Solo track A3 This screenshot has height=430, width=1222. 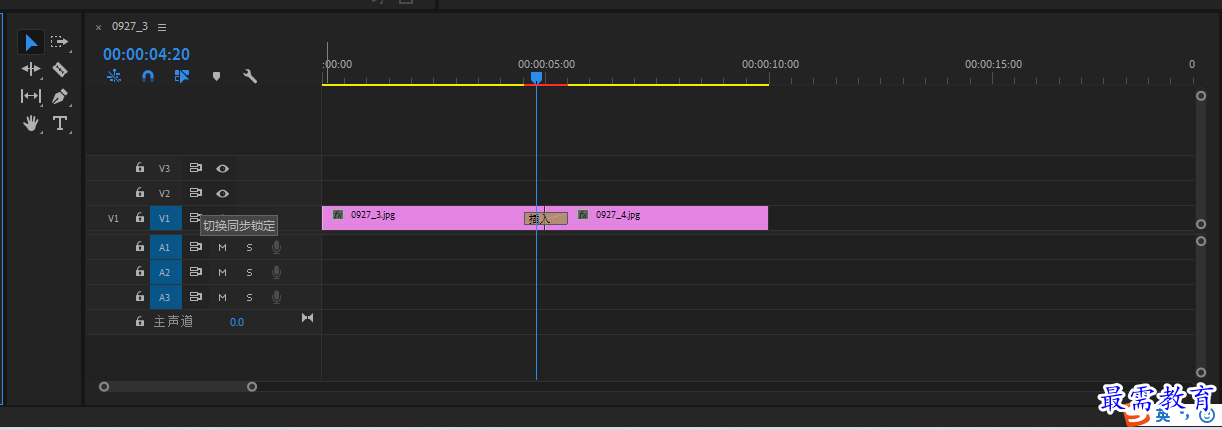tap(250, 297)
